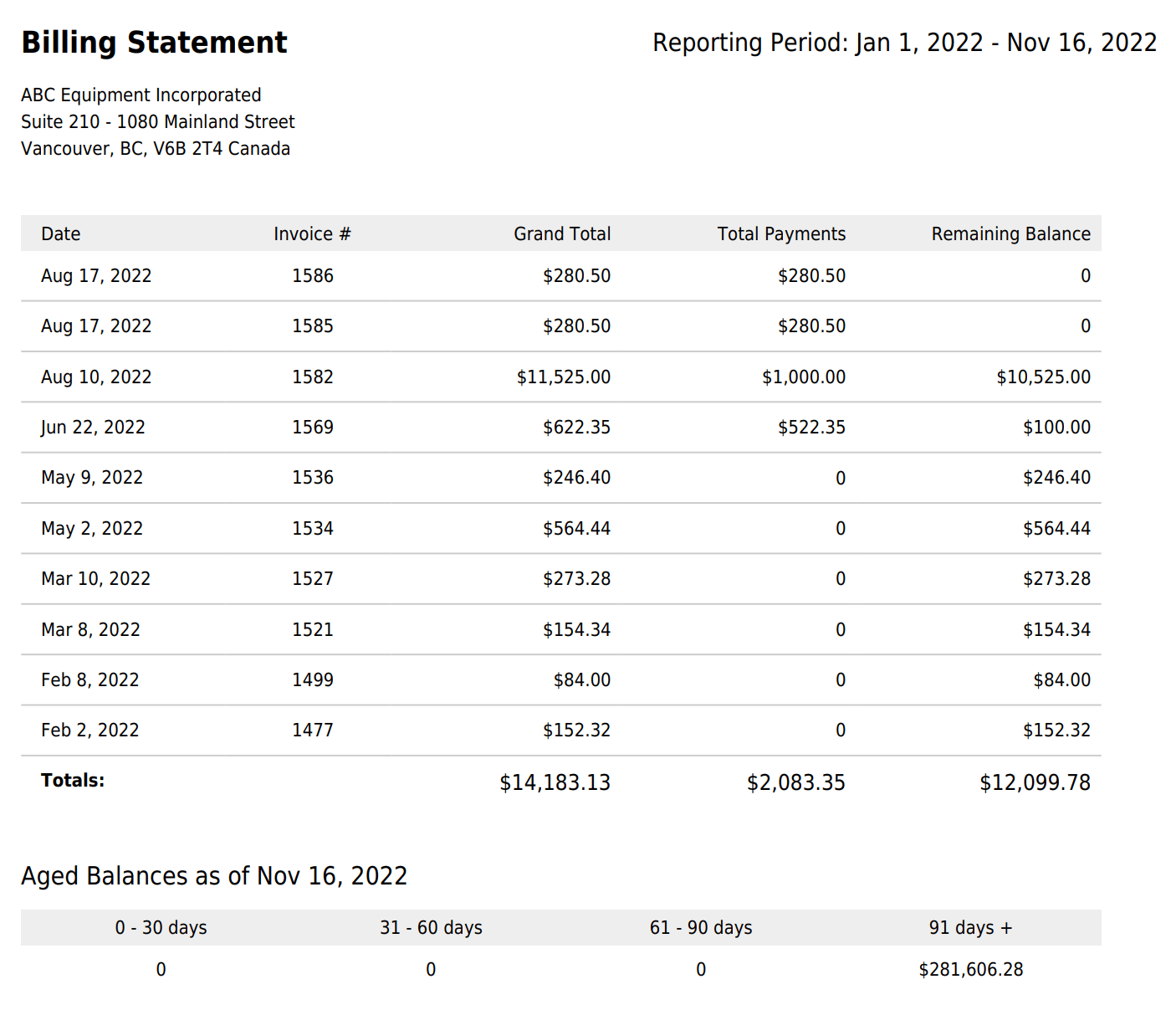Click the Grand Total column header
Viewport: 1176px width, 1010px height.
pyautogui.click(x=562, y=234)
